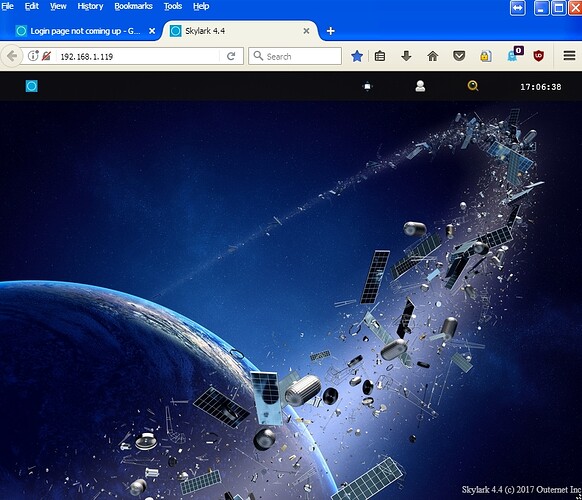Click the Ghostery extension icon
The height and width of the screenshot is (500, 582).
514,55
